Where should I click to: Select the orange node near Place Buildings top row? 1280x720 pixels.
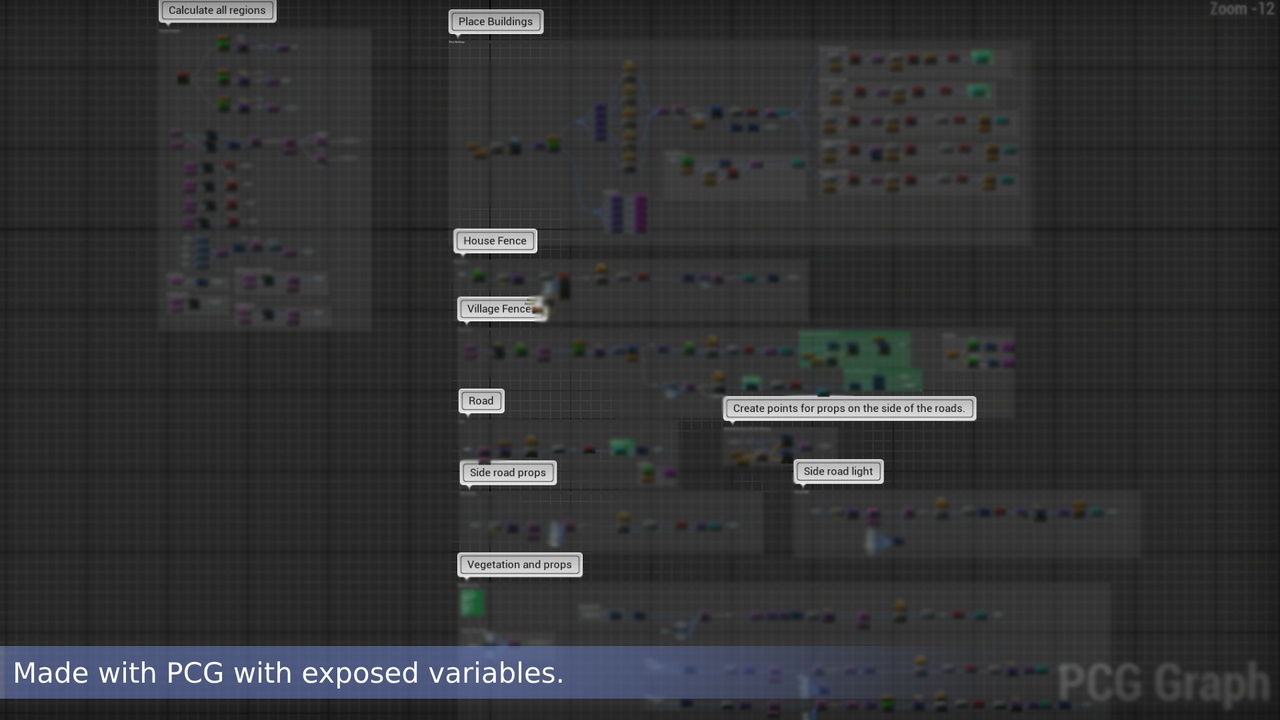coord(835,60)
